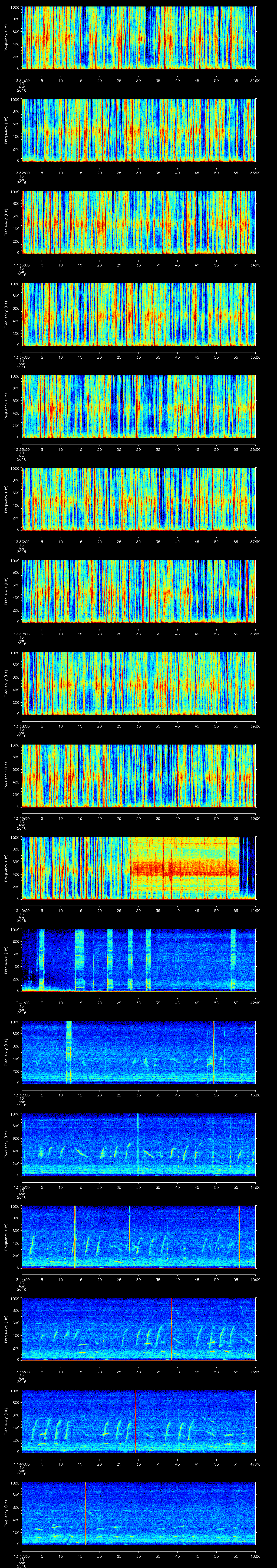Click the cyan band near 54s in 13:41 spectrogram

[x=233, y=960]
